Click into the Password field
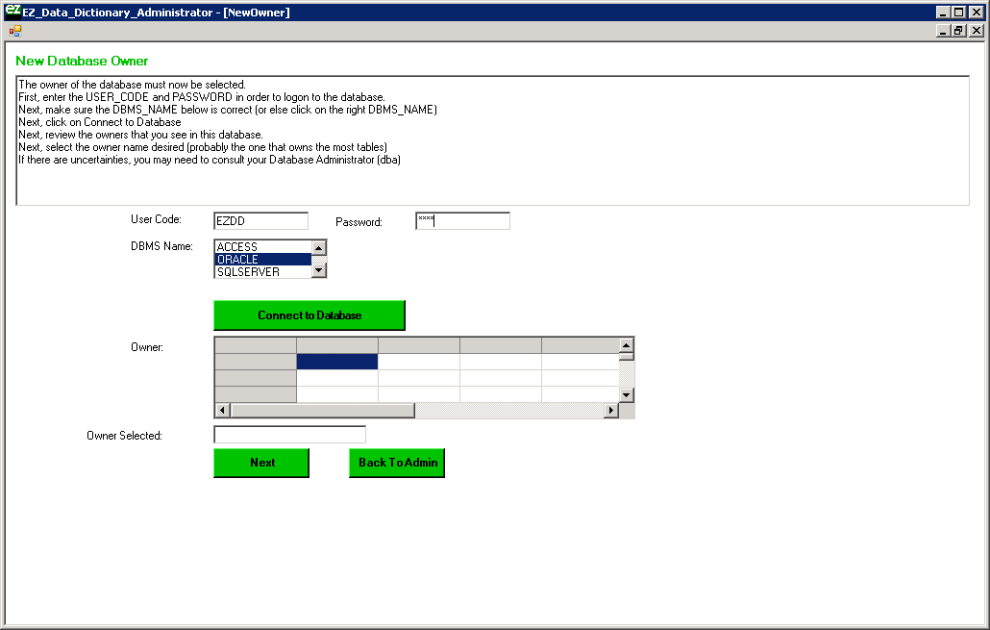The width and height of the screenshot is (990, 630). pos(462,221)
